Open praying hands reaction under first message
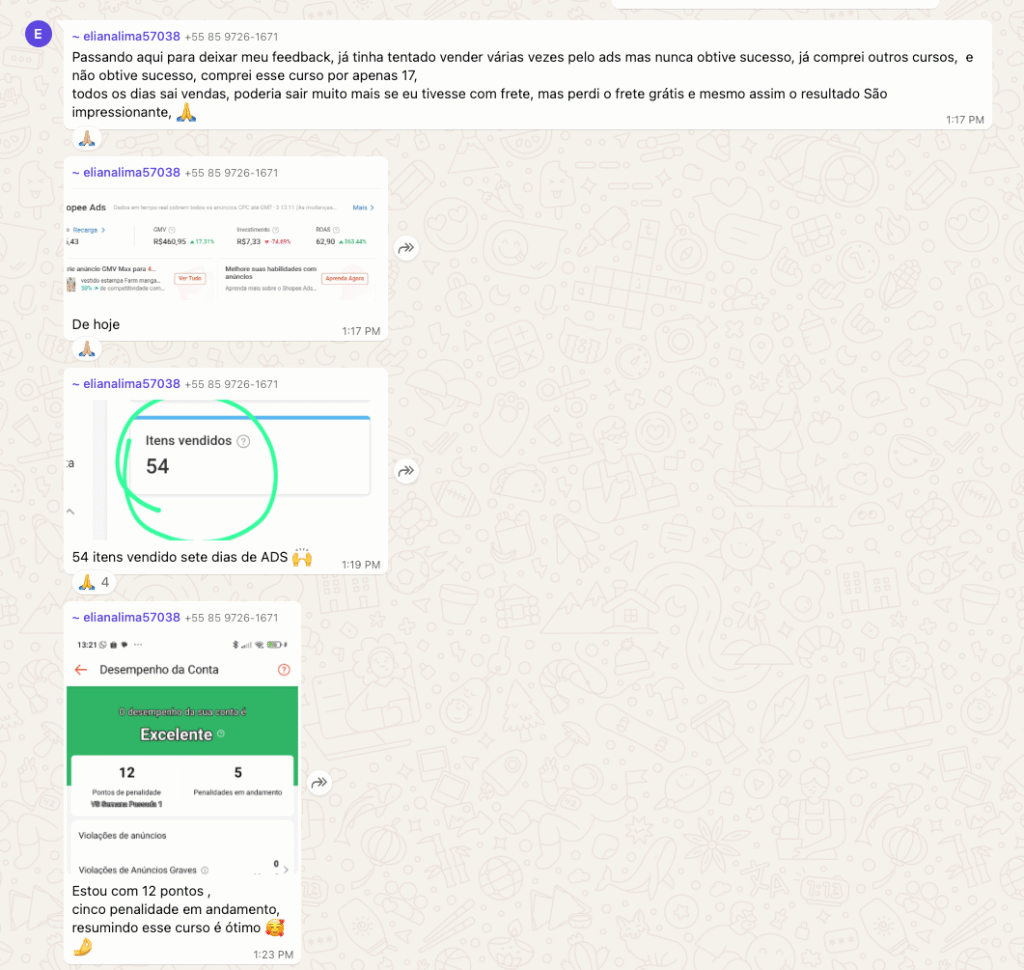 87,138
